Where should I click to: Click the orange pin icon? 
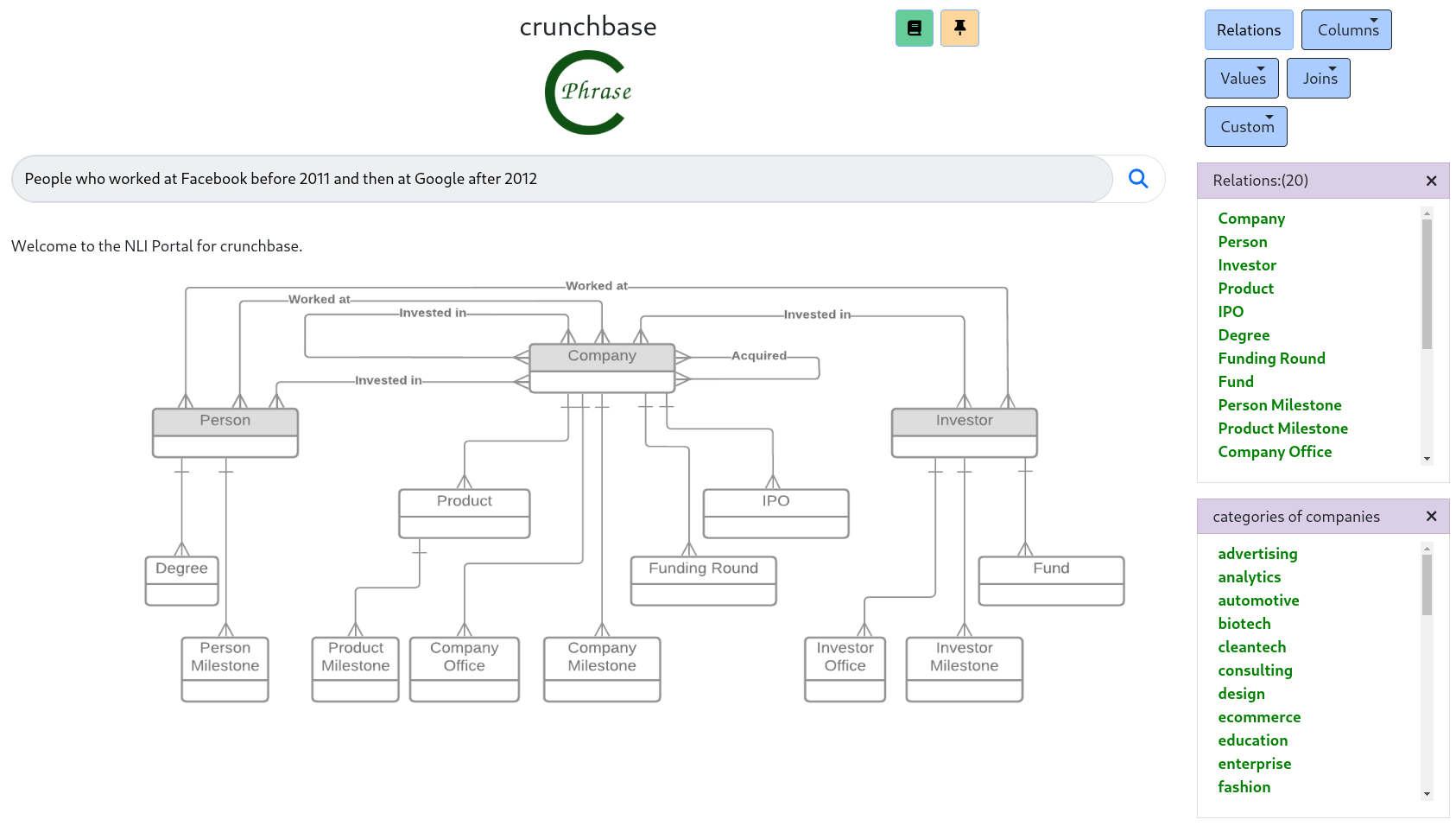(x=959, y=28)
